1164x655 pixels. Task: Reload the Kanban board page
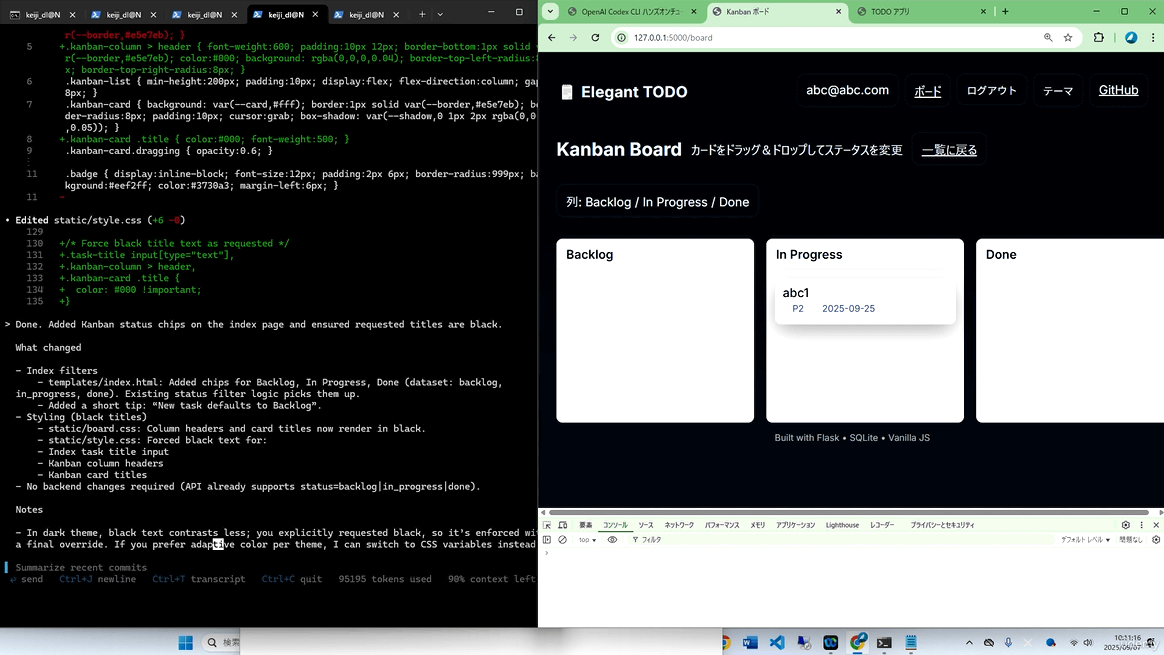point(595,38)
